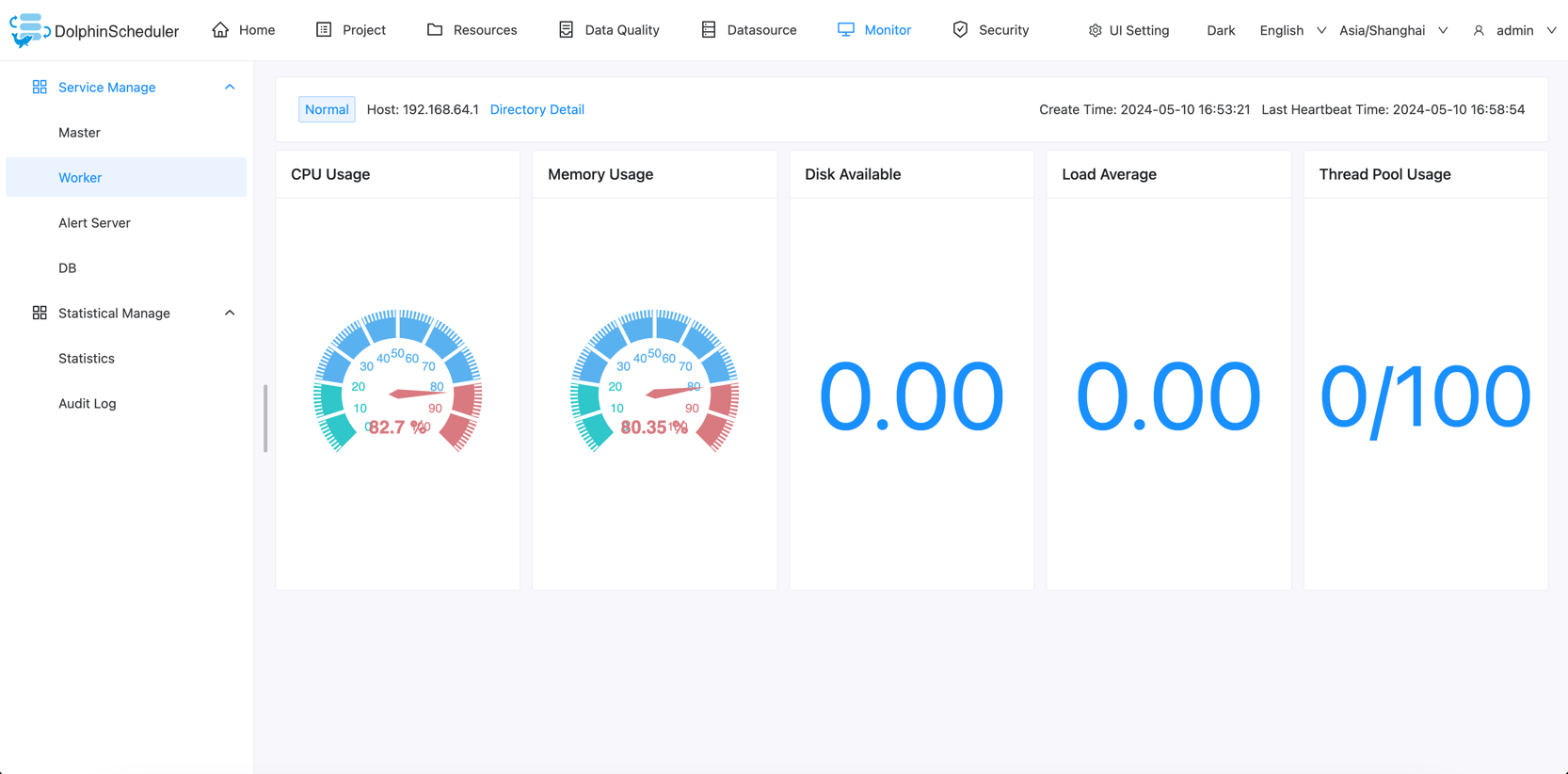Click the DolphinScheduler logo icon

29,30
